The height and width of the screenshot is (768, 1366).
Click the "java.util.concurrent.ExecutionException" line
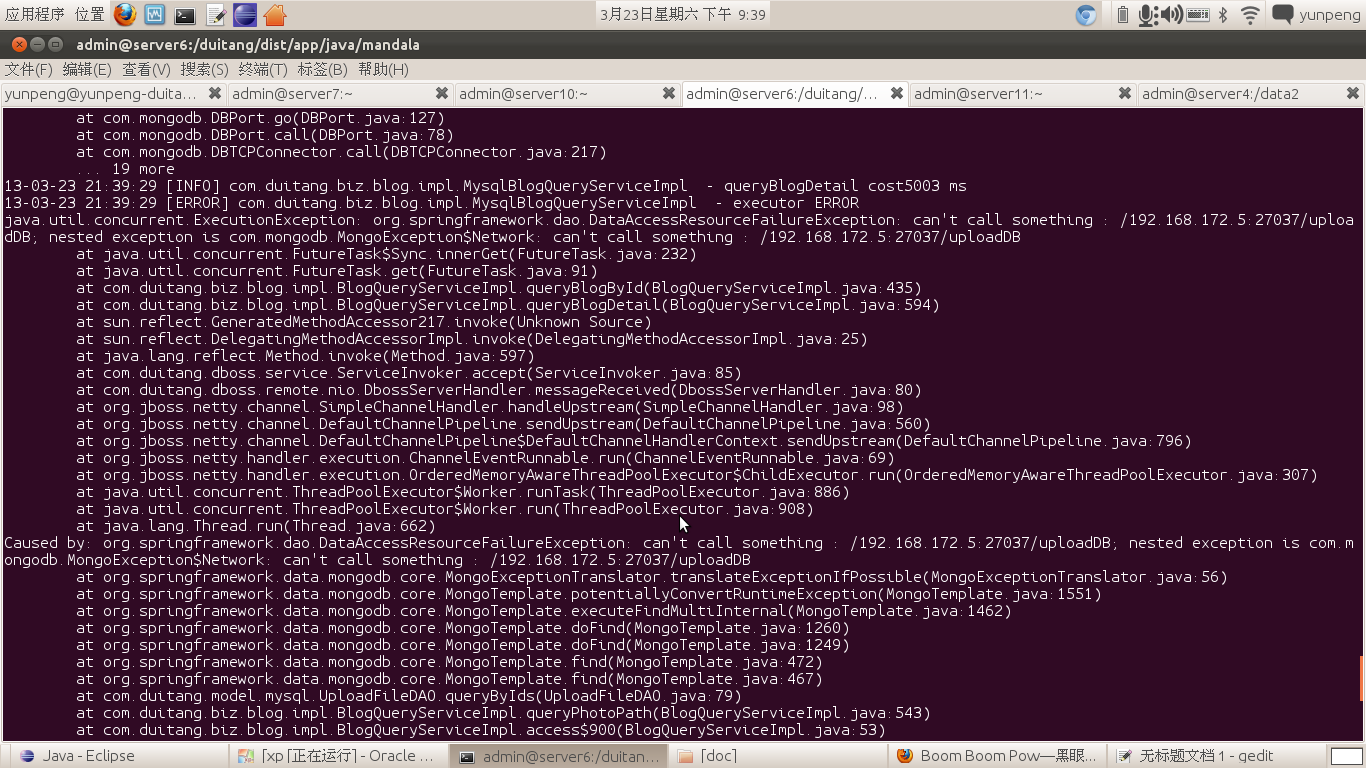click(679, 229)
